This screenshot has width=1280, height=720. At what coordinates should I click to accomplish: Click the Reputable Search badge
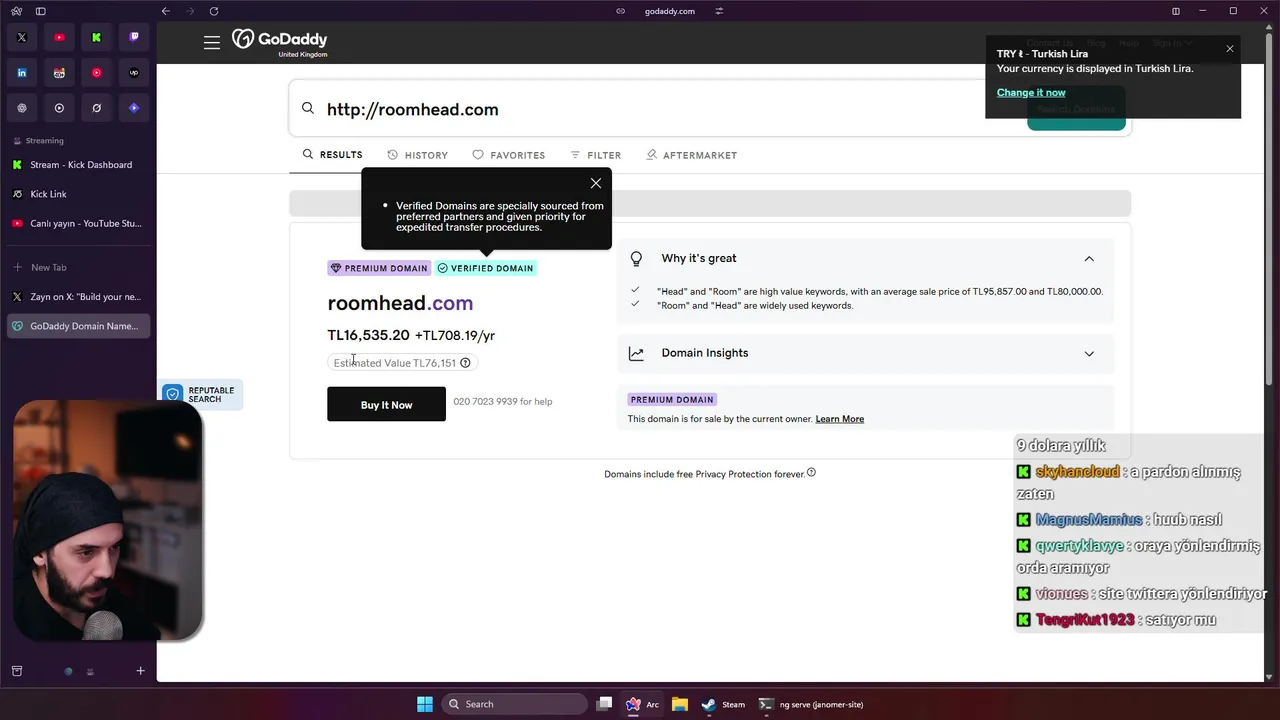[x=200, y=394]
